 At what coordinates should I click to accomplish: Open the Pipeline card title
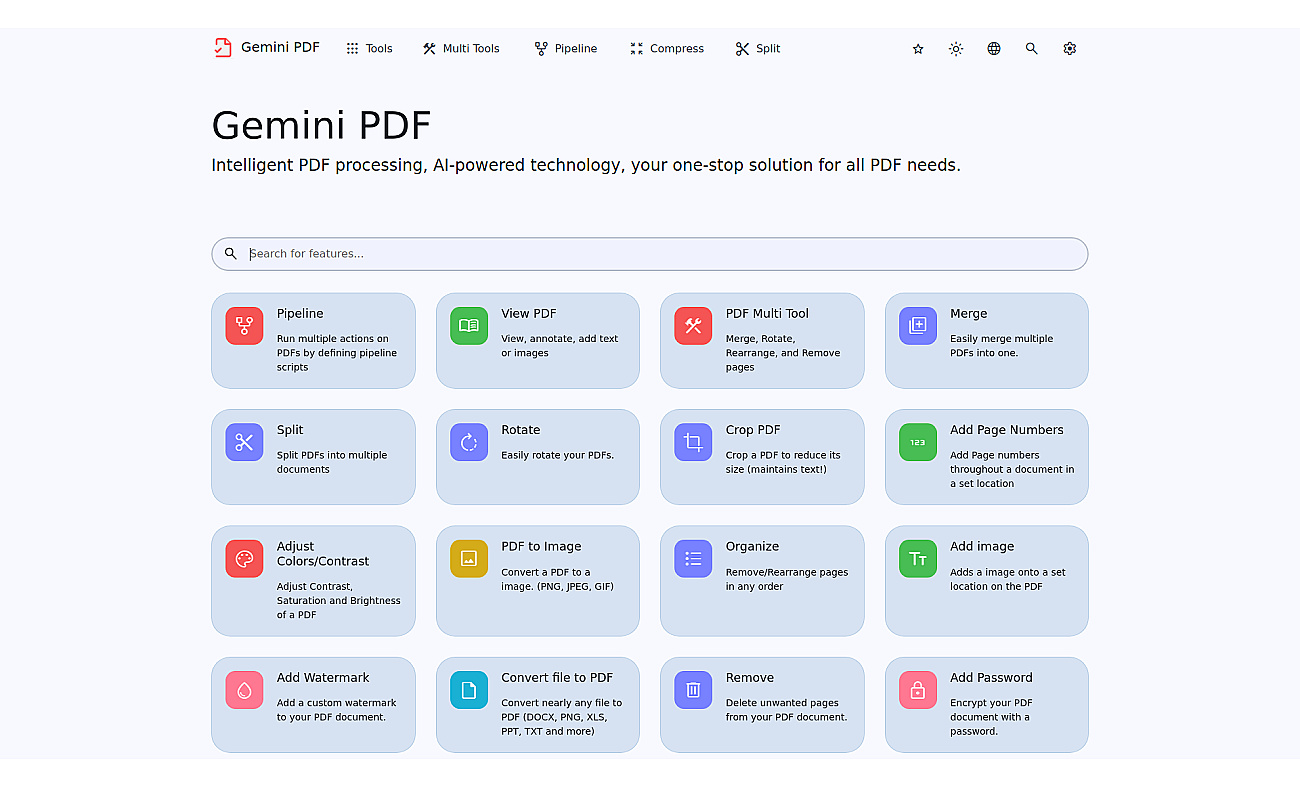(300, 314)
